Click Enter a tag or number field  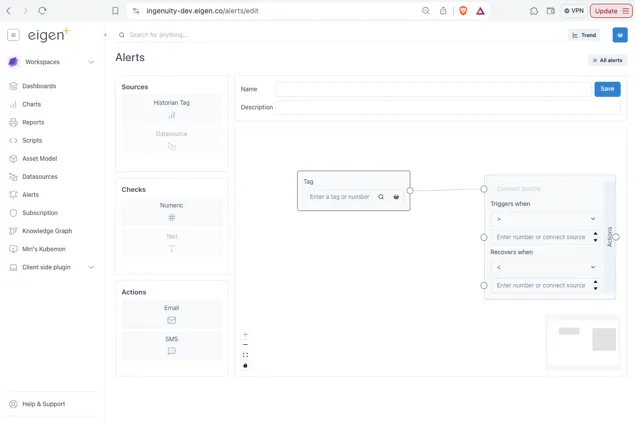[339, 197]
